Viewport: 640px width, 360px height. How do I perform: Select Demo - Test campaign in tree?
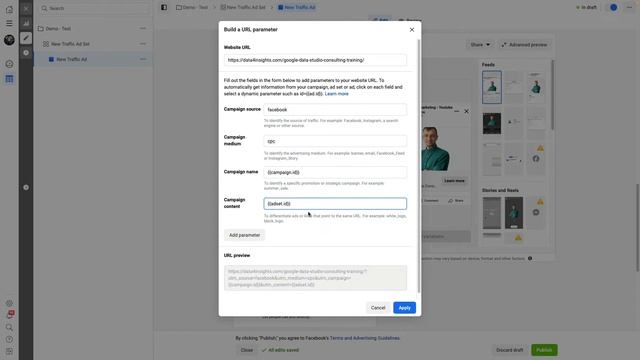point(58,29)
